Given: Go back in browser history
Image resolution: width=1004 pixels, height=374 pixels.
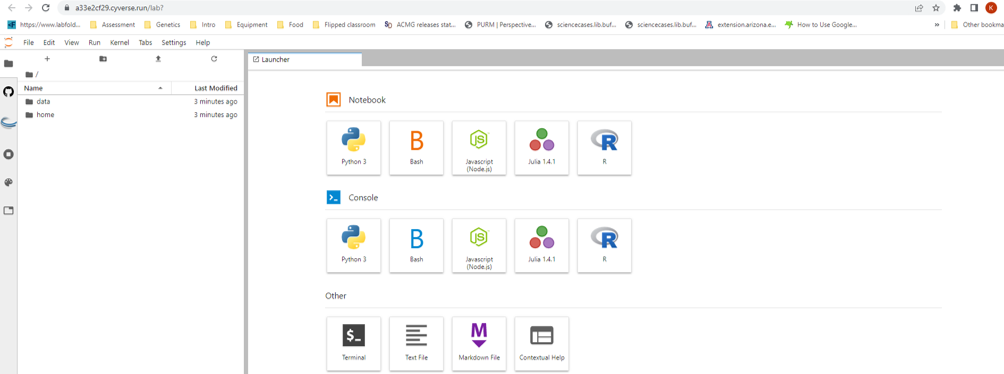Looking at the screenshot, I should click(11, 8).
